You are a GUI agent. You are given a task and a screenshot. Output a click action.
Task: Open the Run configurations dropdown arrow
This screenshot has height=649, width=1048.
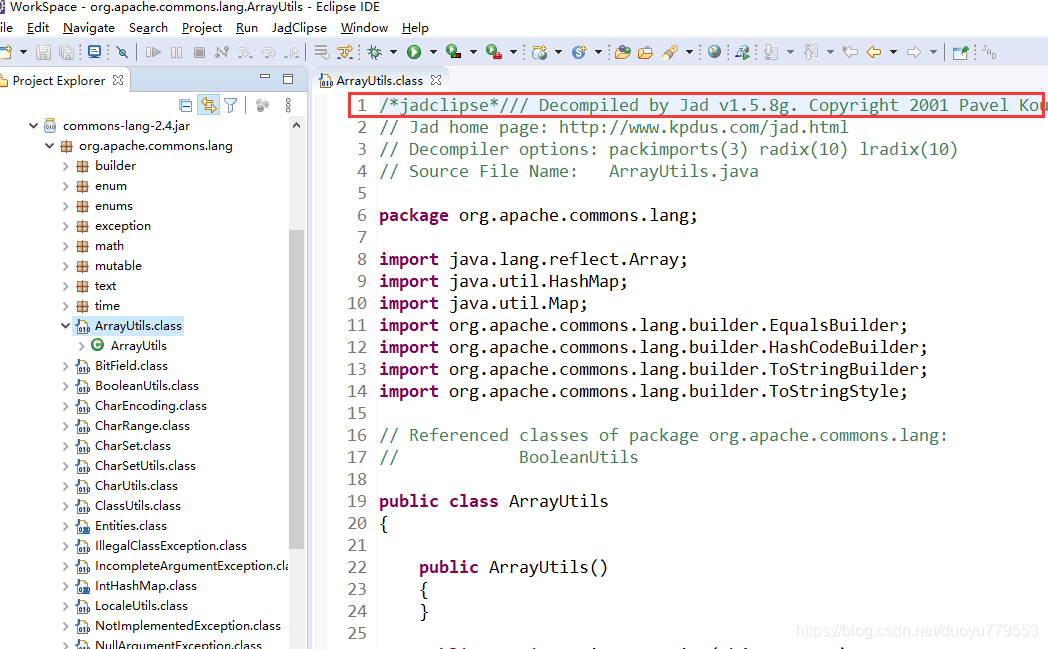(433, 52)
